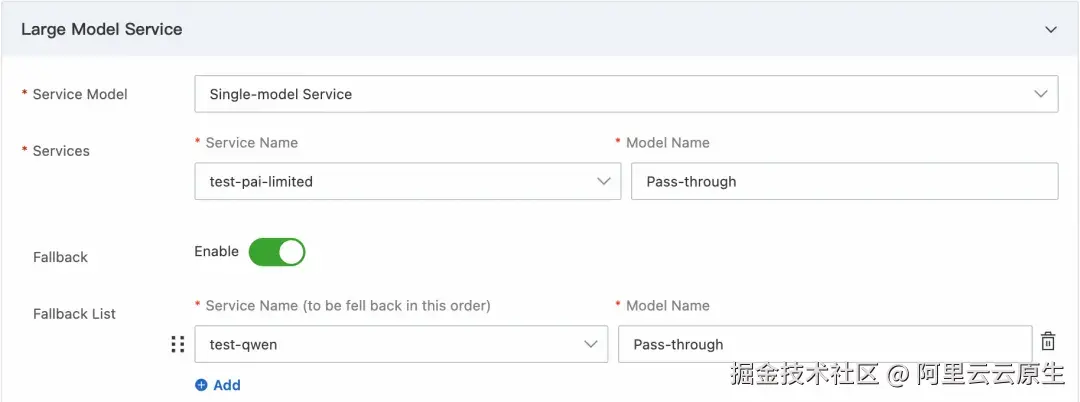Click the 'to be fell back' Service Name label
1080x402 pixels.
click(347, 305)
